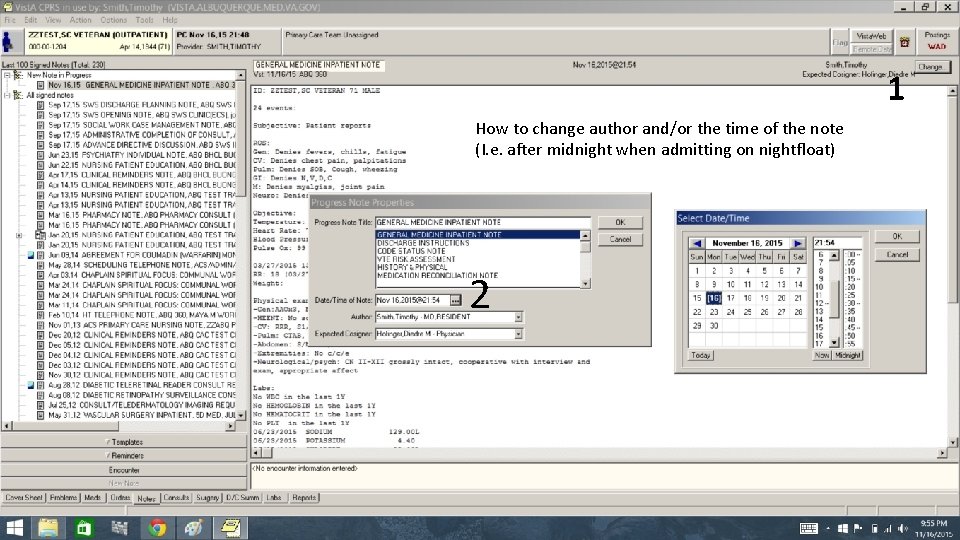Screen dimensions: 960x540
Task: Switch to the Cover Sheet tab
Action: pyautogui.click(x=23, y=498)
